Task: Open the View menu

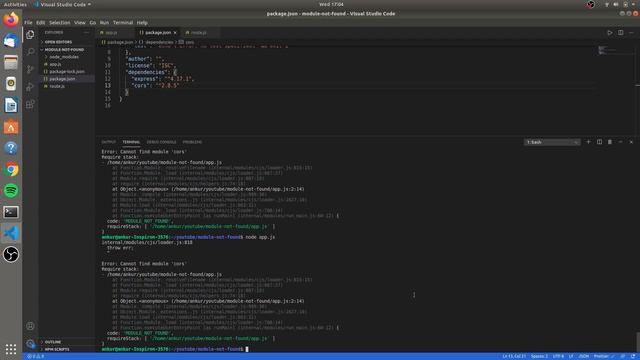Action: click(80, 22)
